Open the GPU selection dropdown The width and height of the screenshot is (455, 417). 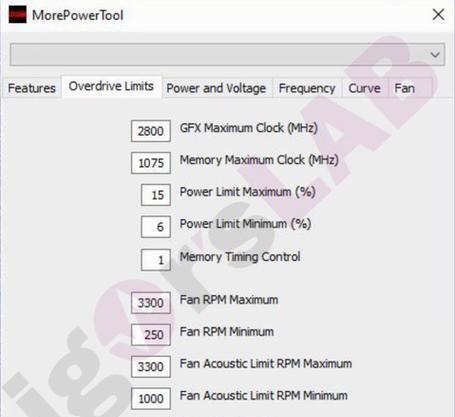[x=227, y=54]
